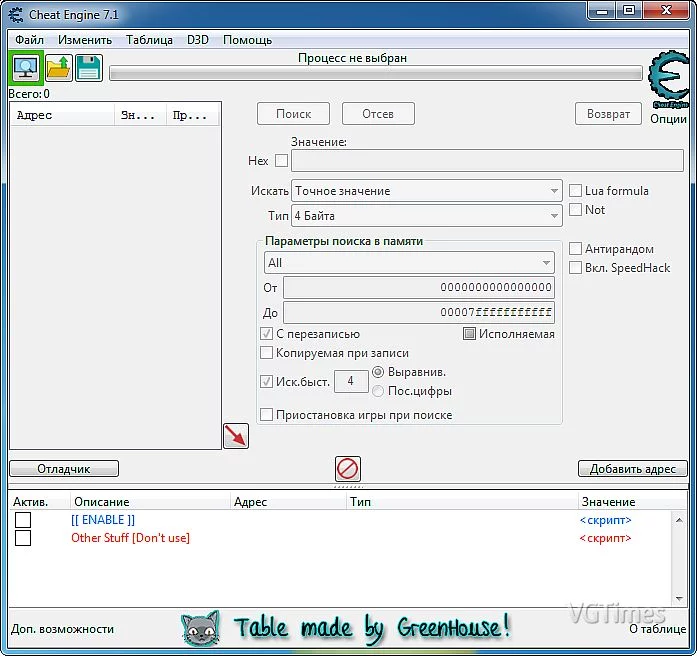Click the open process computer icon
Viewport: 697px width, 656px height.
25,68
